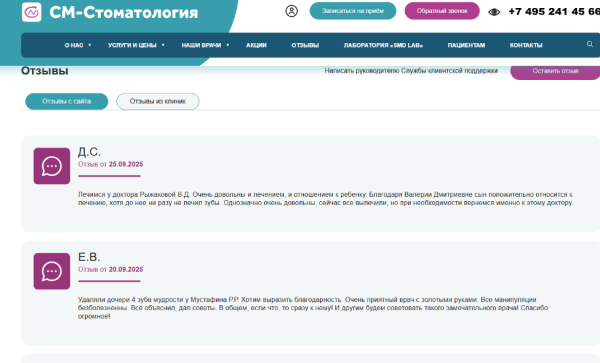Expand the НАШИ ВРАЧИ dropdown arrow
The image size is (600, 363).
(228, 45)
